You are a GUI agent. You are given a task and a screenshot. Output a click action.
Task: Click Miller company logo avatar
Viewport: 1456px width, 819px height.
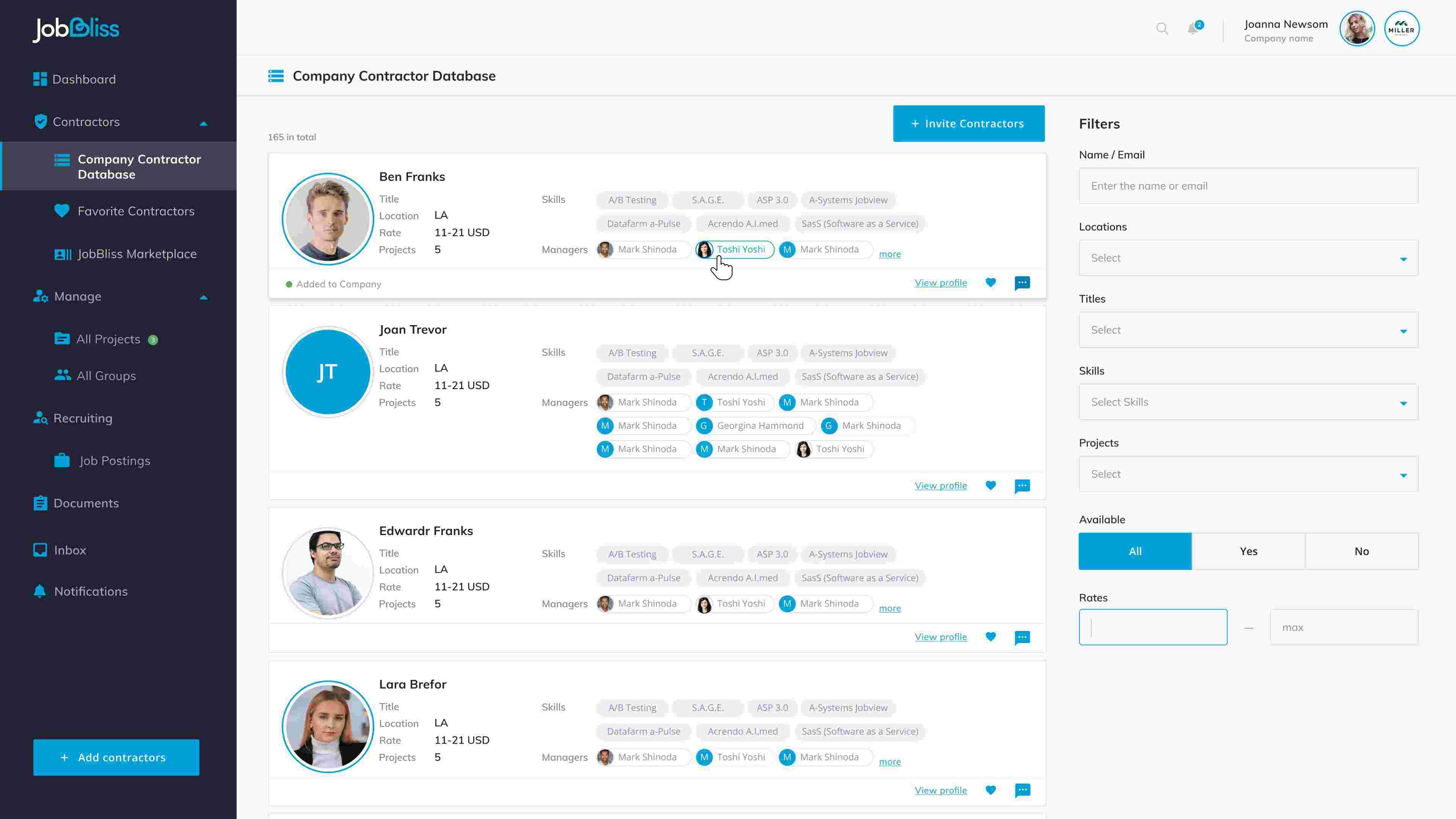coord(1401,29)
